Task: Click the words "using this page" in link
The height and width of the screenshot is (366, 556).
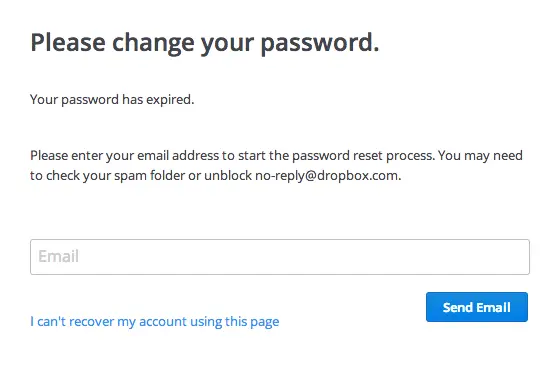Action: pos(234,322)
